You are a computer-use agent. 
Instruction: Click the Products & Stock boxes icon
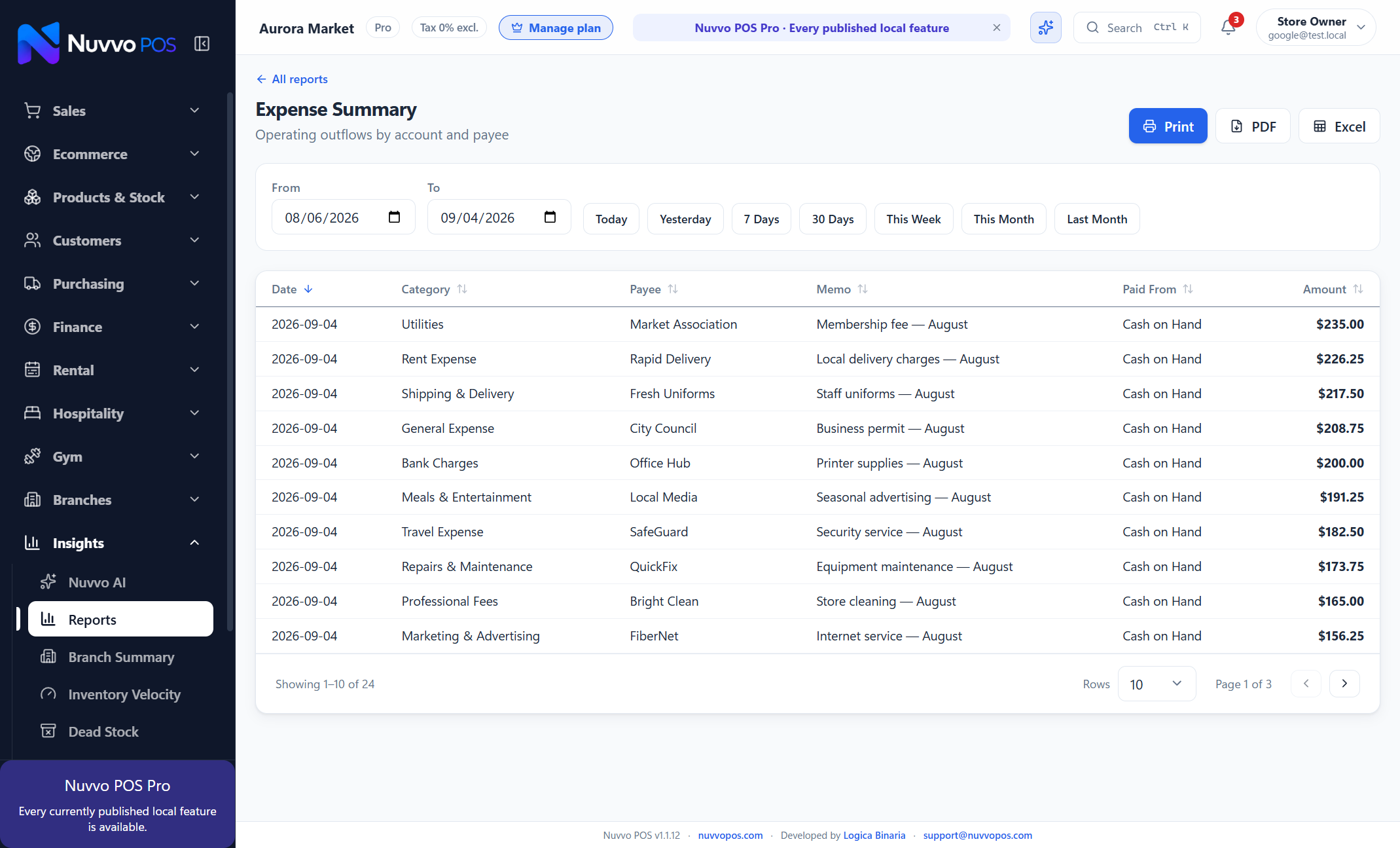tap(32, 197)
